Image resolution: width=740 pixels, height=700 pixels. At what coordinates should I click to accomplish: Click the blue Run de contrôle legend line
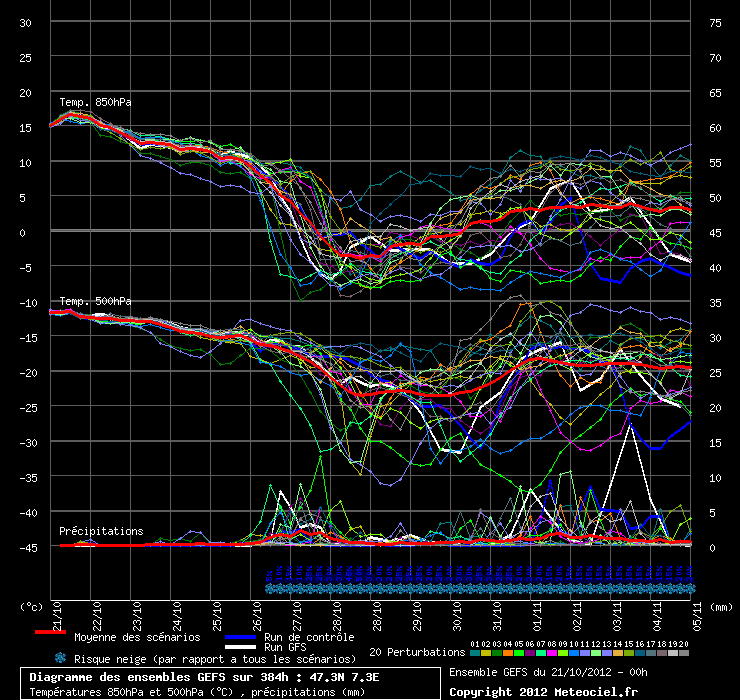(x=240, y=637)
